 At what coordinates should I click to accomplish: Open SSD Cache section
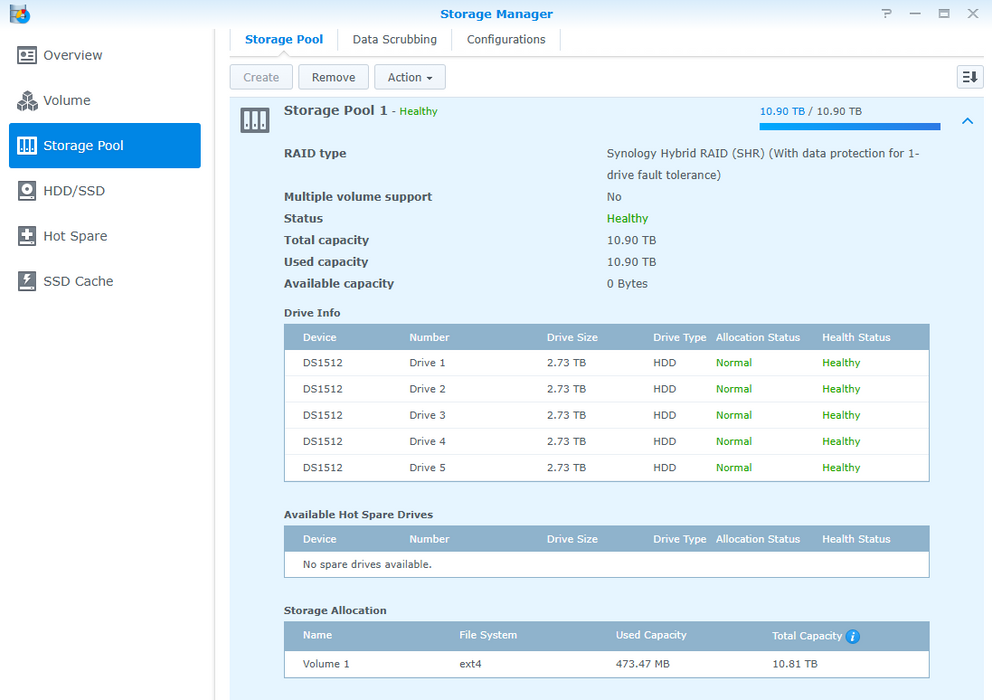coord(104,281)
